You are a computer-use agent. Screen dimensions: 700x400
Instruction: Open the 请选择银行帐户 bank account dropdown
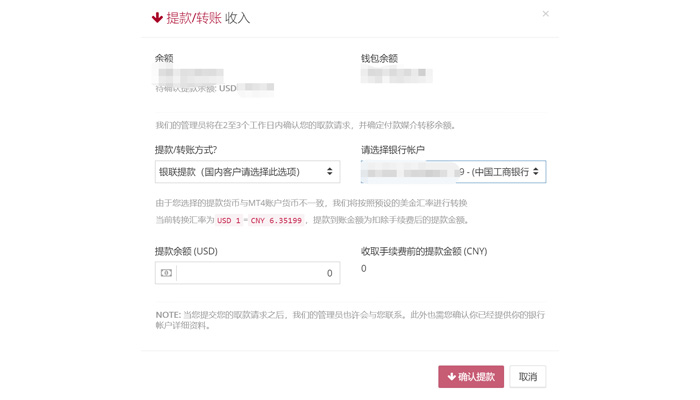[453, 172]
